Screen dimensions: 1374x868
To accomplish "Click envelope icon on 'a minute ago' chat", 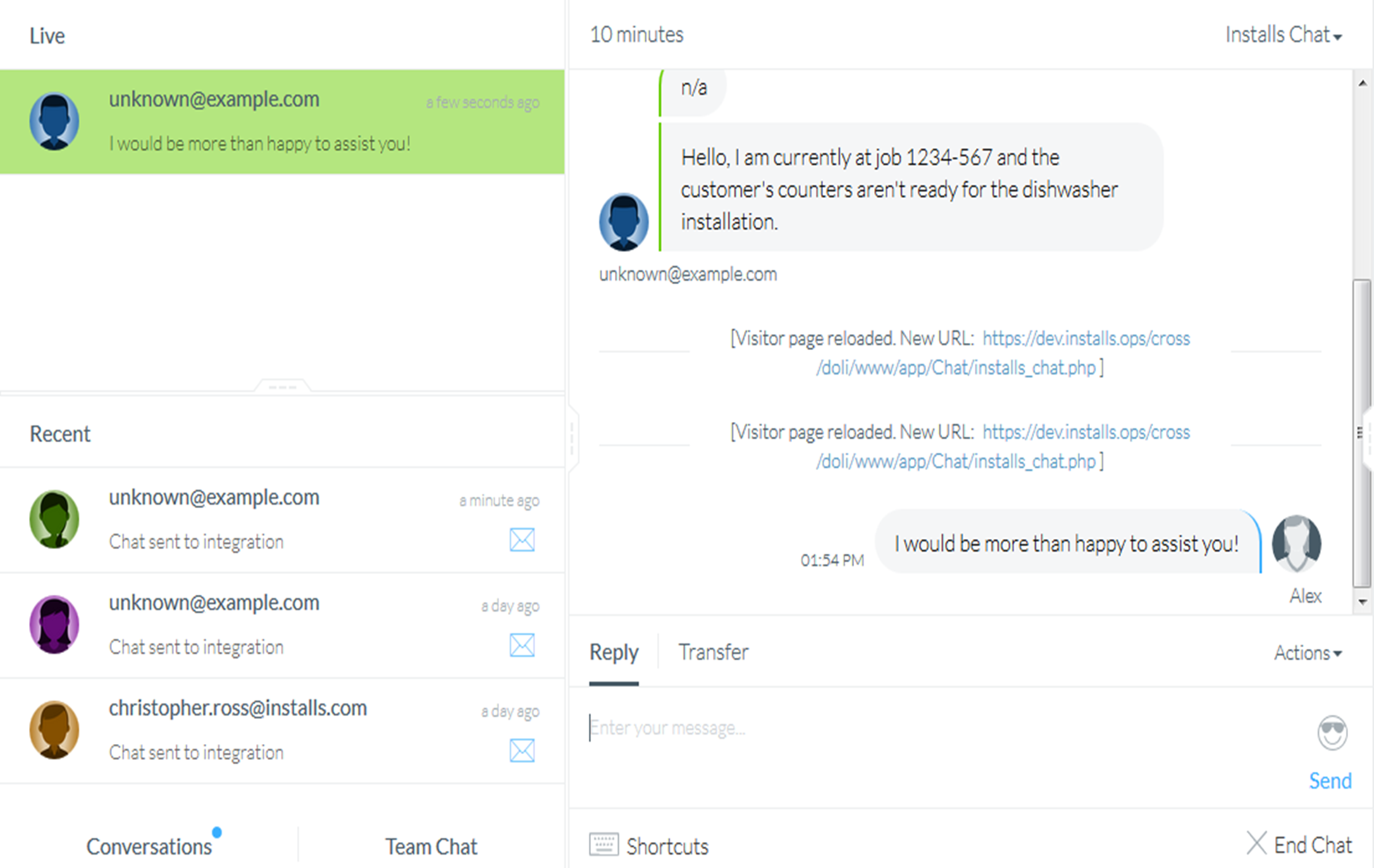I will [522, 540].
